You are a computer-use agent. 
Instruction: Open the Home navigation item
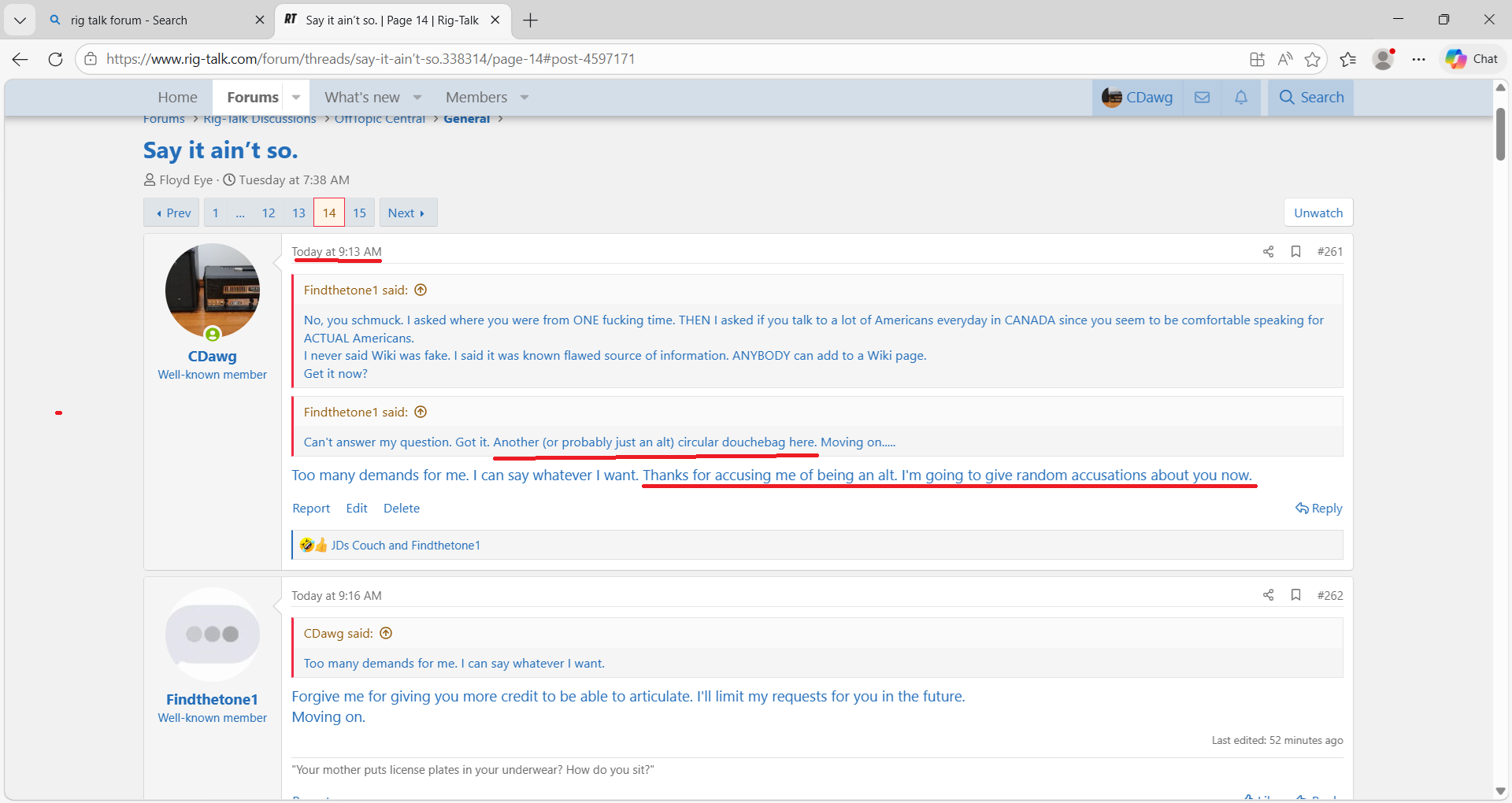click(177, 98)
